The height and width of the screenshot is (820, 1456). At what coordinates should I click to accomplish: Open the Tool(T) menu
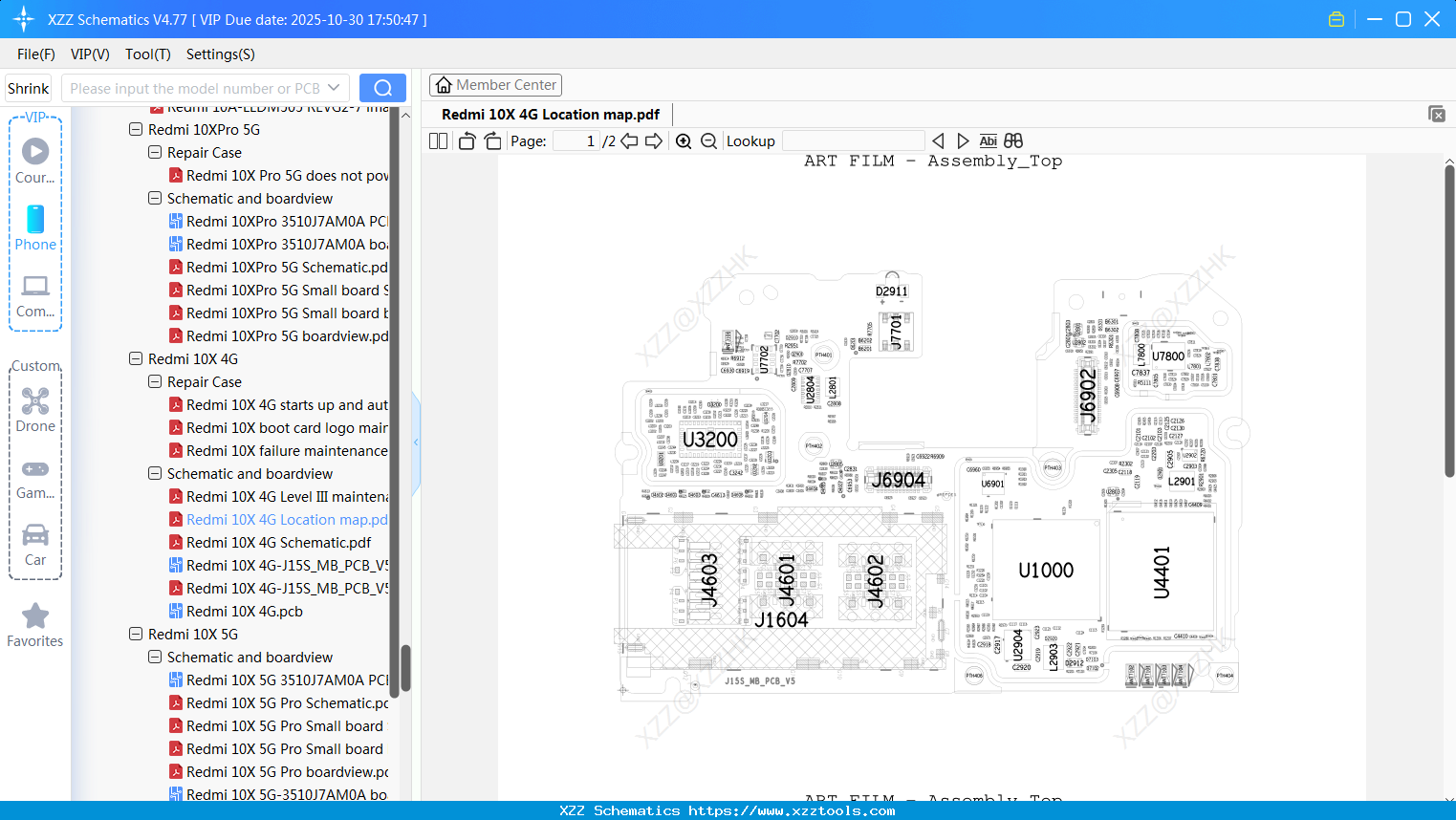147,54
